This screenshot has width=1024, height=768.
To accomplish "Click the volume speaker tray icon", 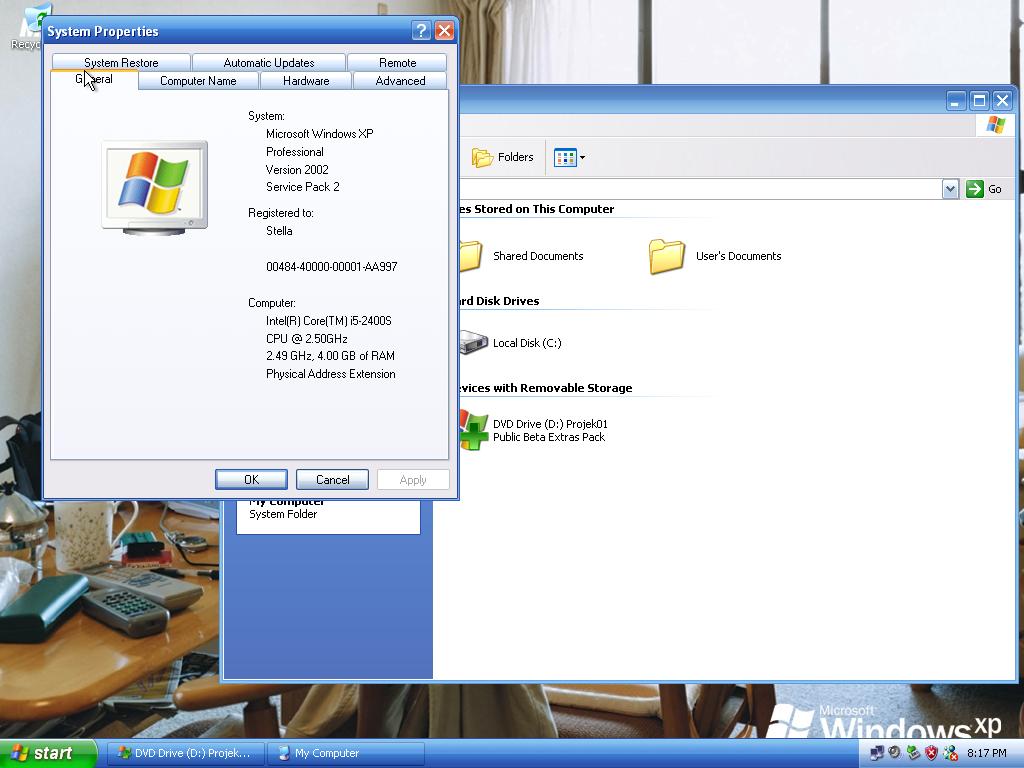I will point(895,753).
